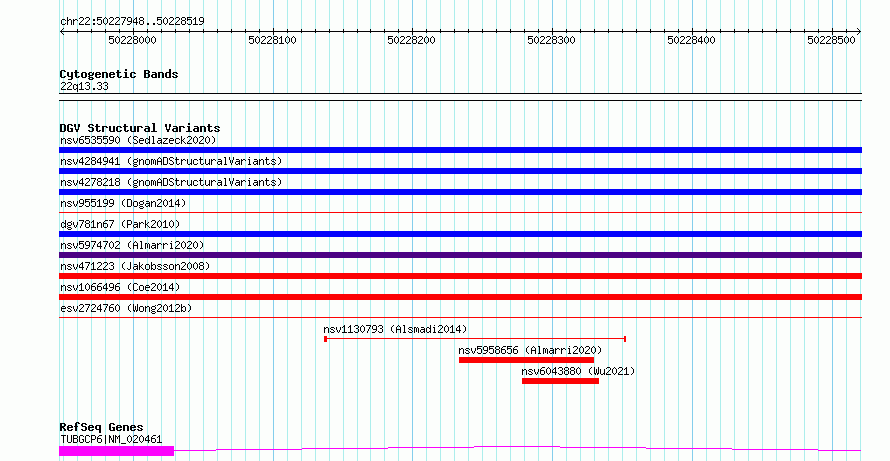Click the red bar under nsv5958656
890x461 pixels.
coord(526,360)
